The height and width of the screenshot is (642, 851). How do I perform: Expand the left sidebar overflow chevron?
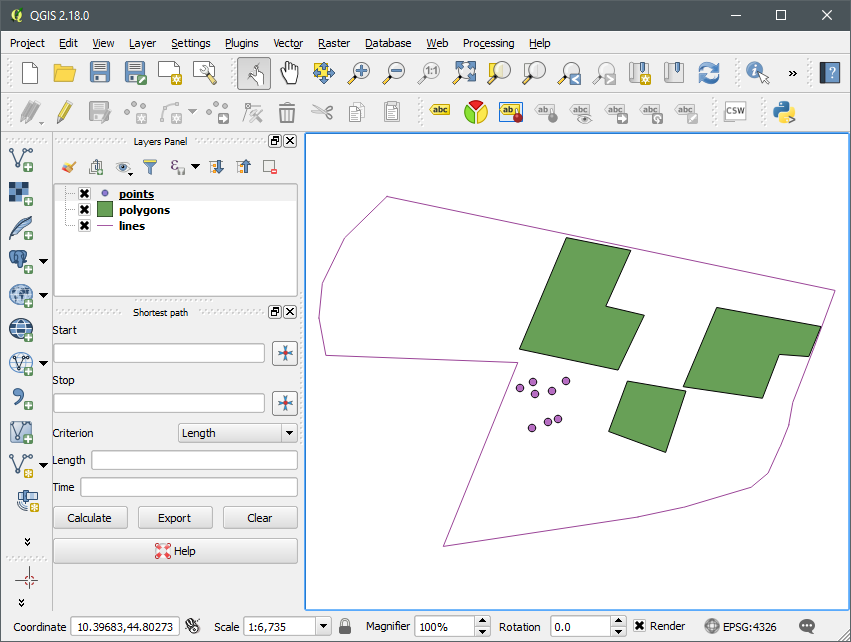tap(27, 542)
